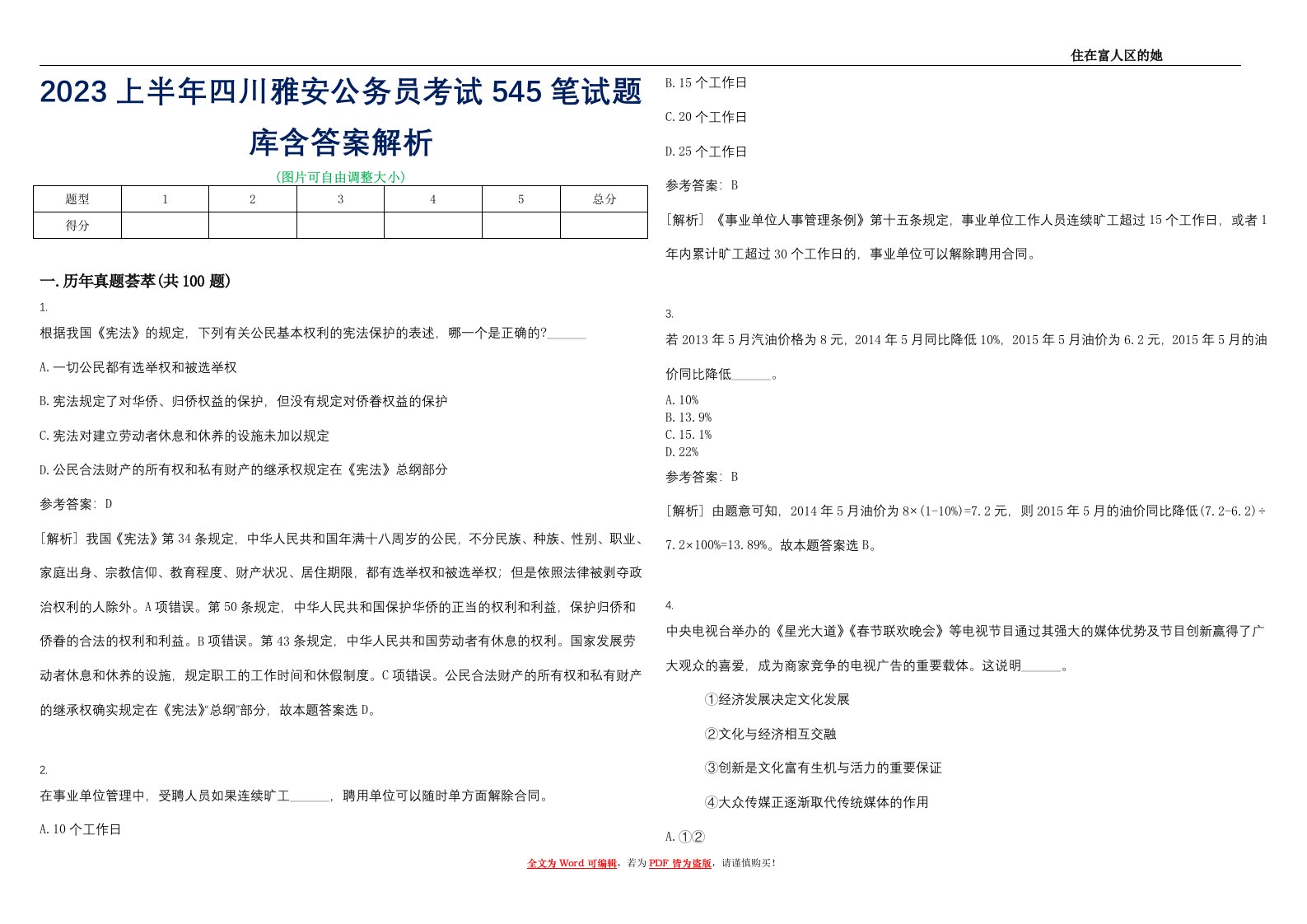Click the empty score cell under column 4
The image size is (1307, 924).
click(x=432, y=226)
